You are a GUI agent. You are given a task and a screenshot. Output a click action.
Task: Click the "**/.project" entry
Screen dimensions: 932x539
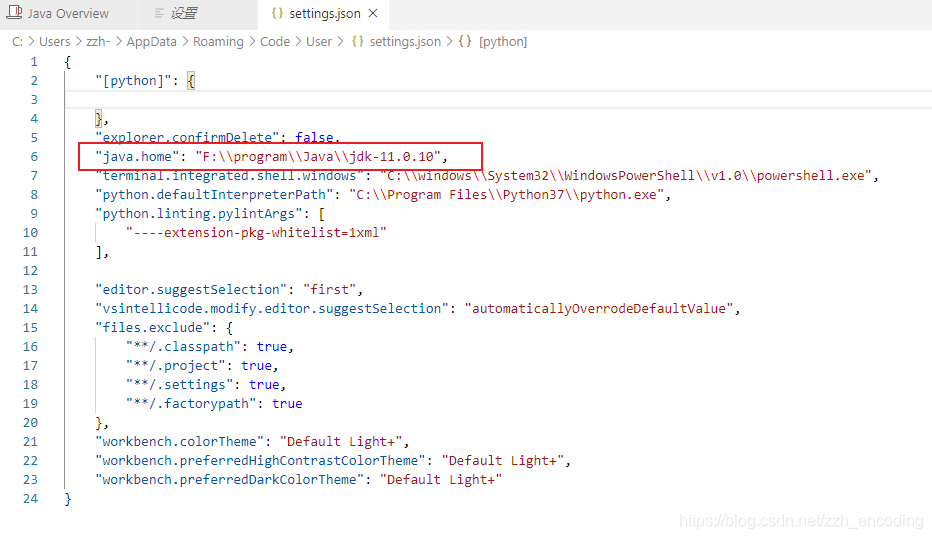click(x=175, y=366)
